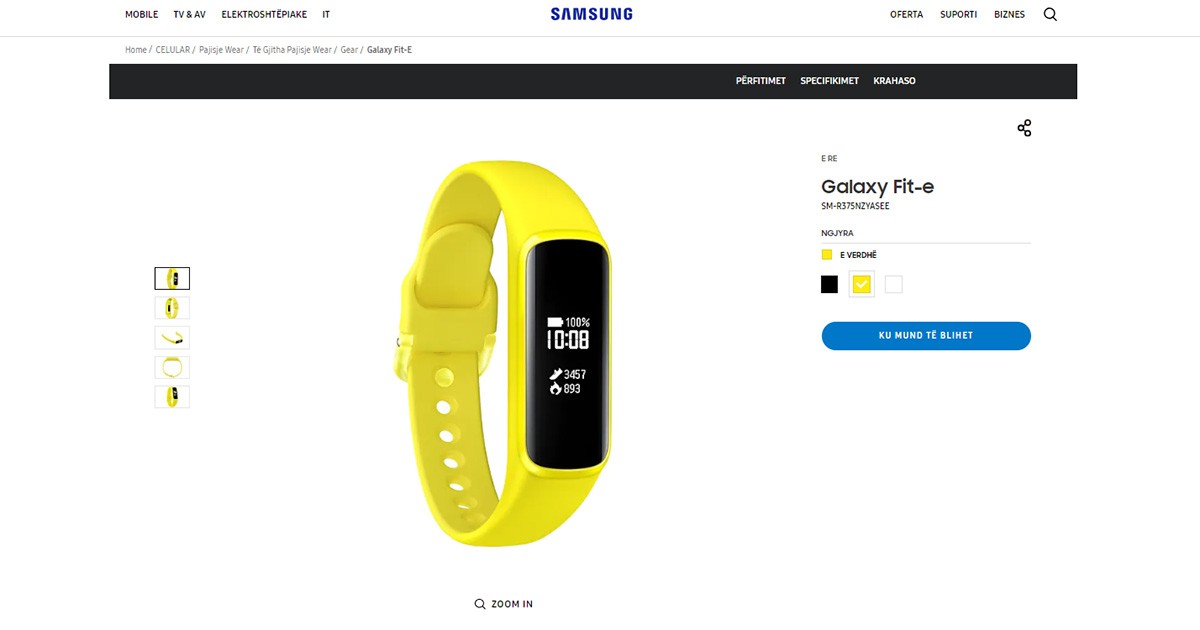The width and height of the screenshot is (1200, 630).
Task: Show the flat-band third thumbnail
Action: tap(172, 337)
